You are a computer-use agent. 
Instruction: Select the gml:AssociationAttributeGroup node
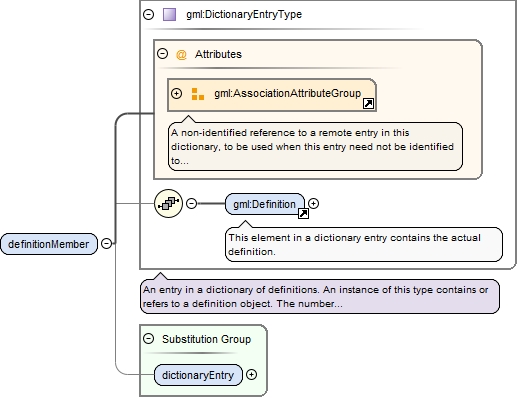click(x=272, y=95)
